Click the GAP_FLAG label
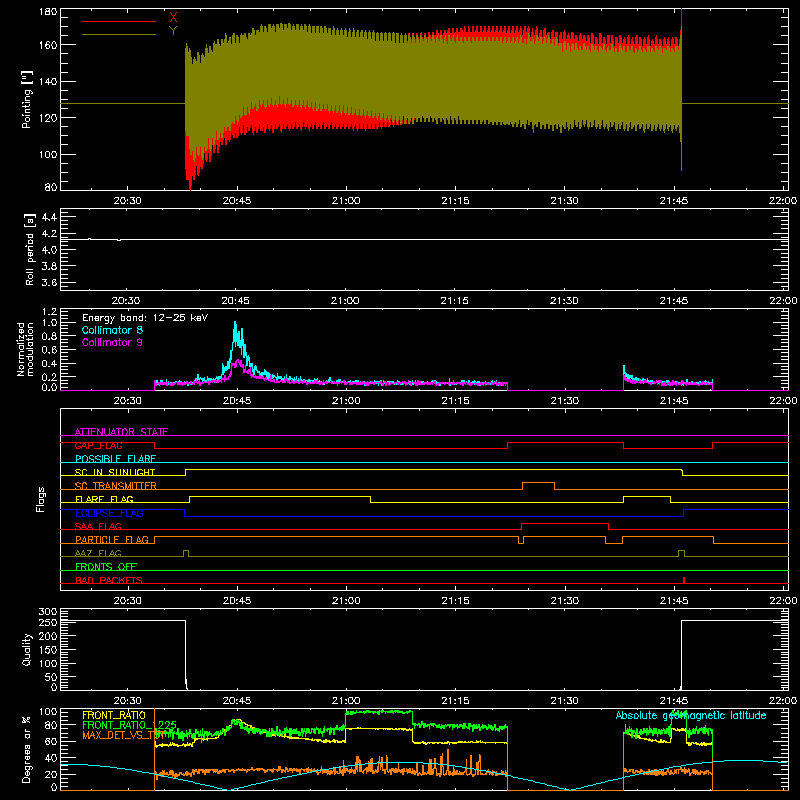 coord(98,445)
